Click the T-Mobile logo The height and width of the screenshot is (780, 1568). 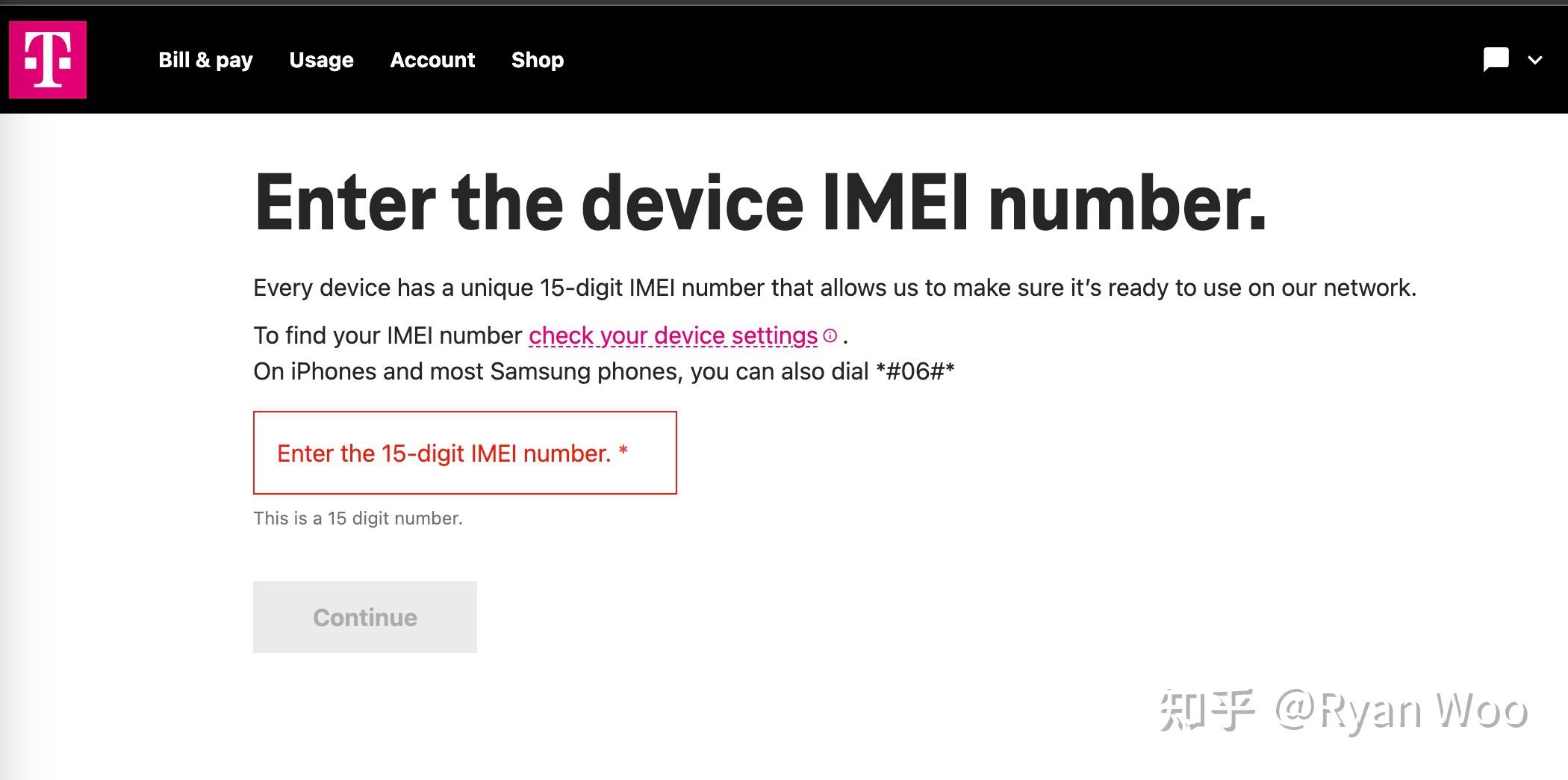(48, 60)
